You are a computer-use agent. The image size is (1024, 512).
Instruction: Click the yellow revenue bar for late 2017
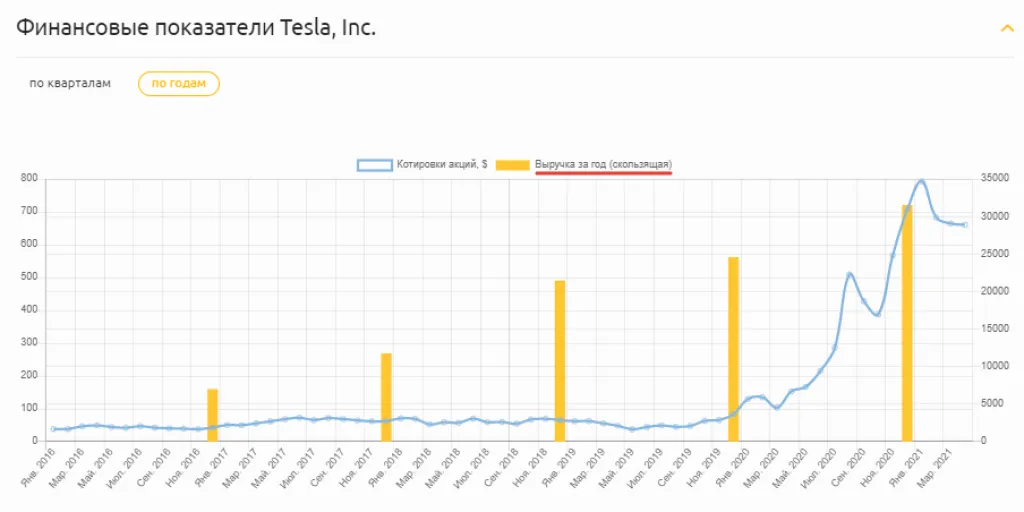(386, 396)
